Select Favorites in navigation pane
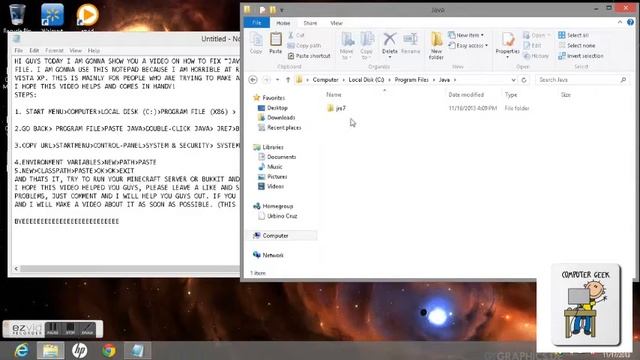The height and width of the screenshot is (360, 640). coord(269,98)
